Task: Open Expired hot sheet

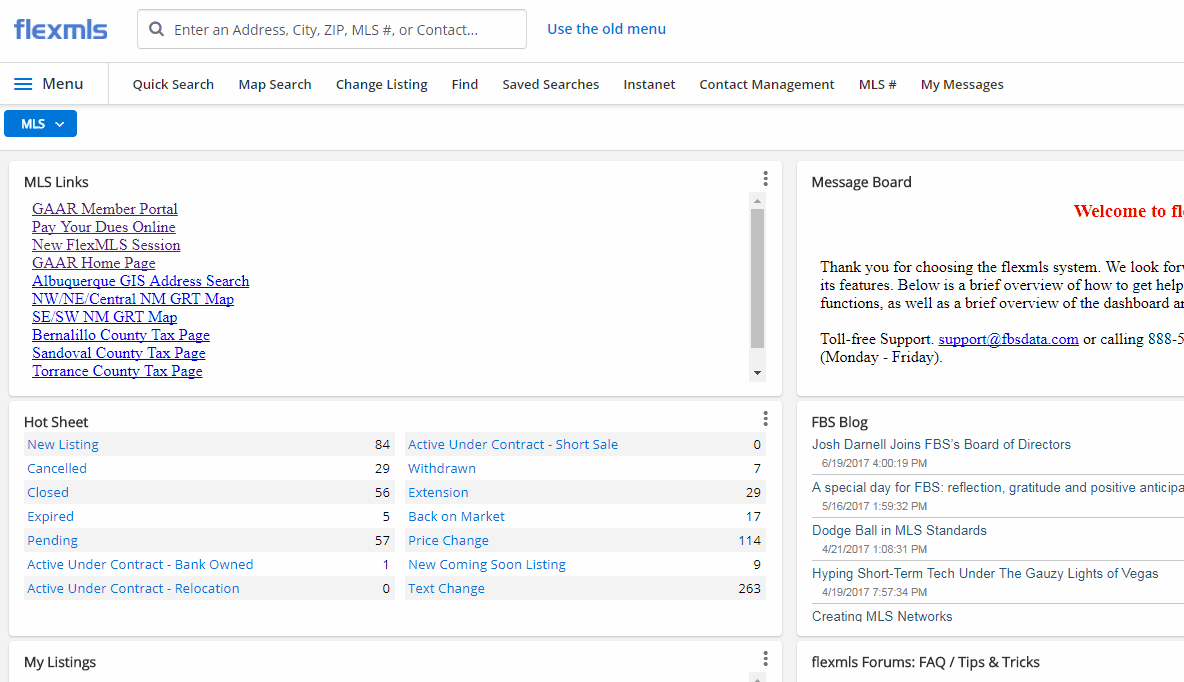Action: point(51,517)
